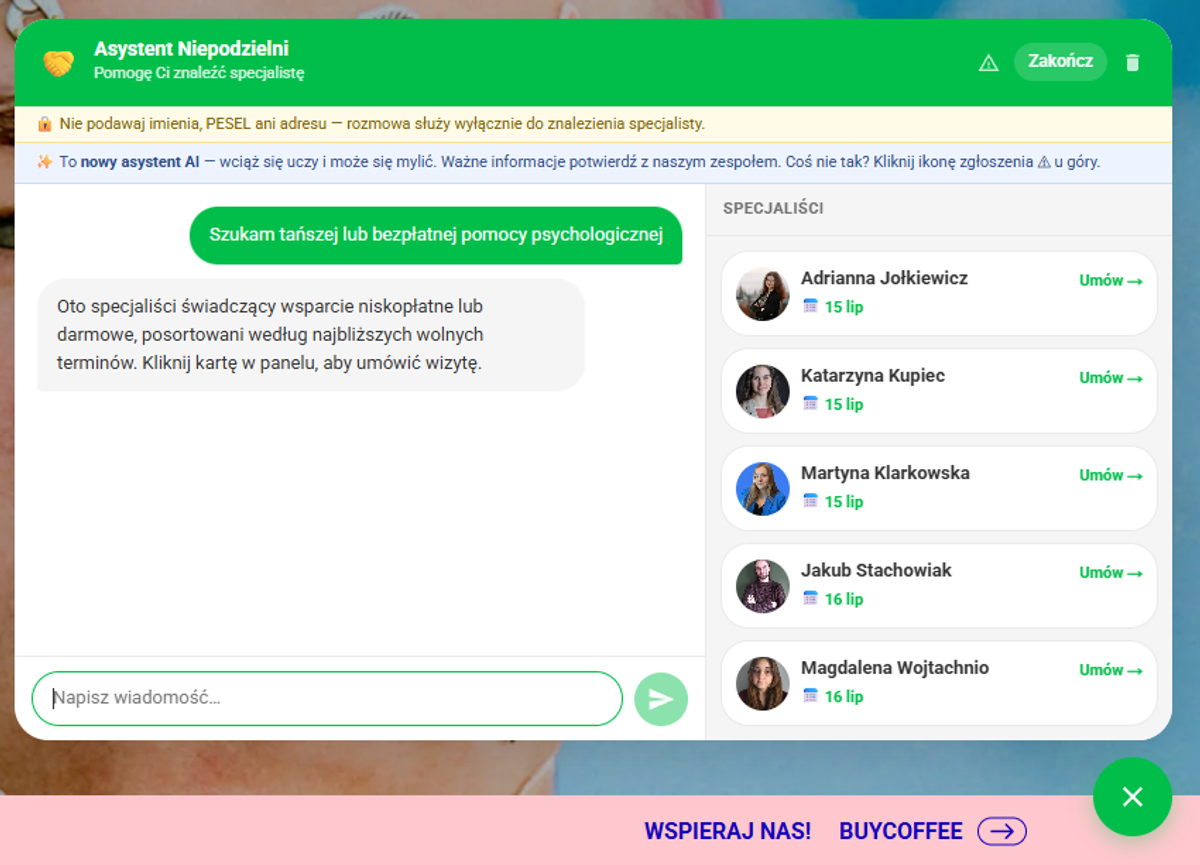Open Martyna Klarkowska avatar photo
Image resolution: width=1200 pixels, height=865 pixels.
[x=763, y=489]
